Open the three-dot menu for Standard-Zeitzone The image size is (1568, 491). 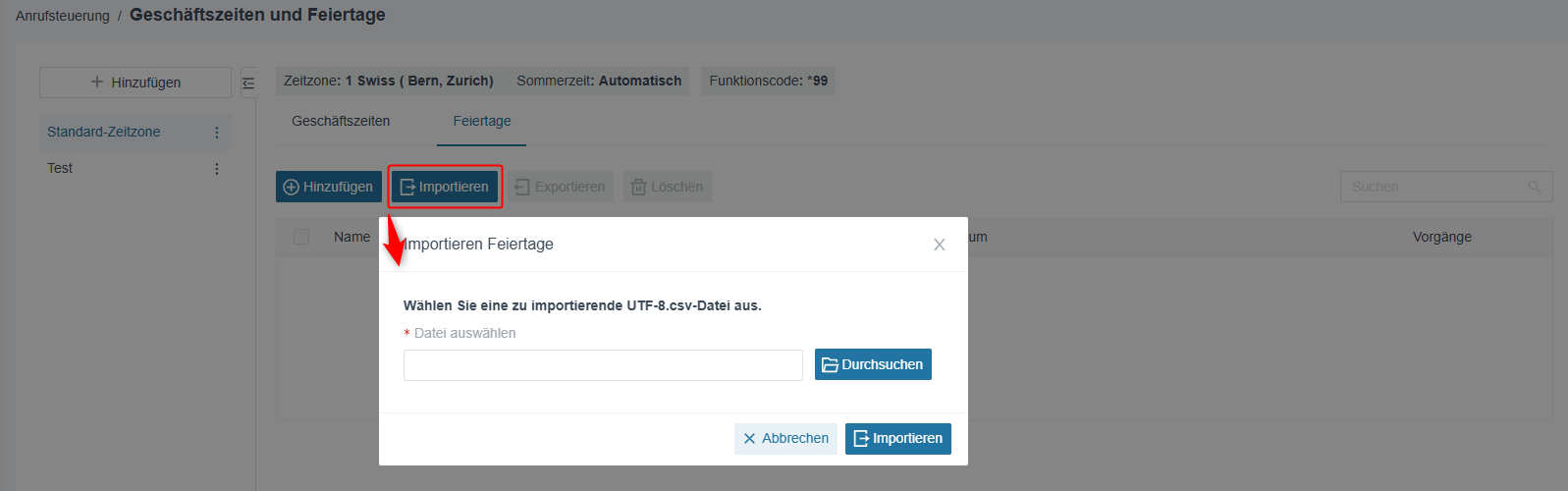pos(217,133)
